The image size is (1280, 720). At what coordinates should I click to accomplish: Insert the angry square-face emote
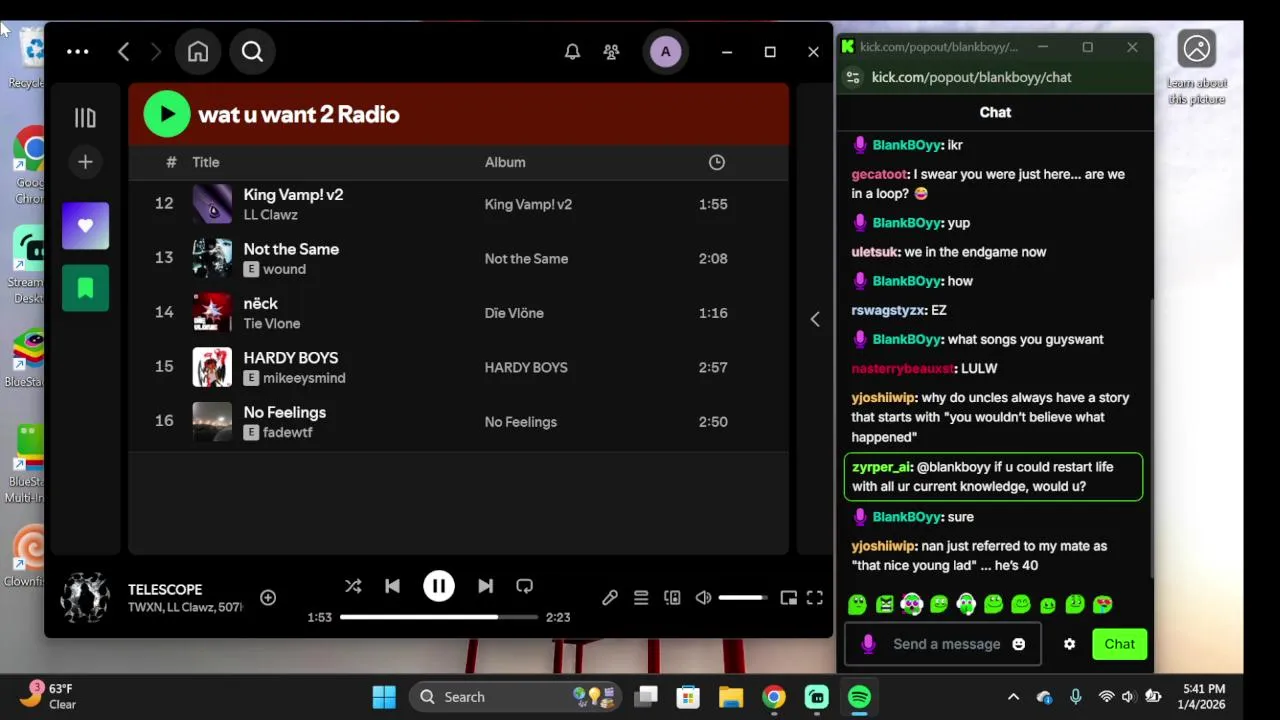point(885,604)
